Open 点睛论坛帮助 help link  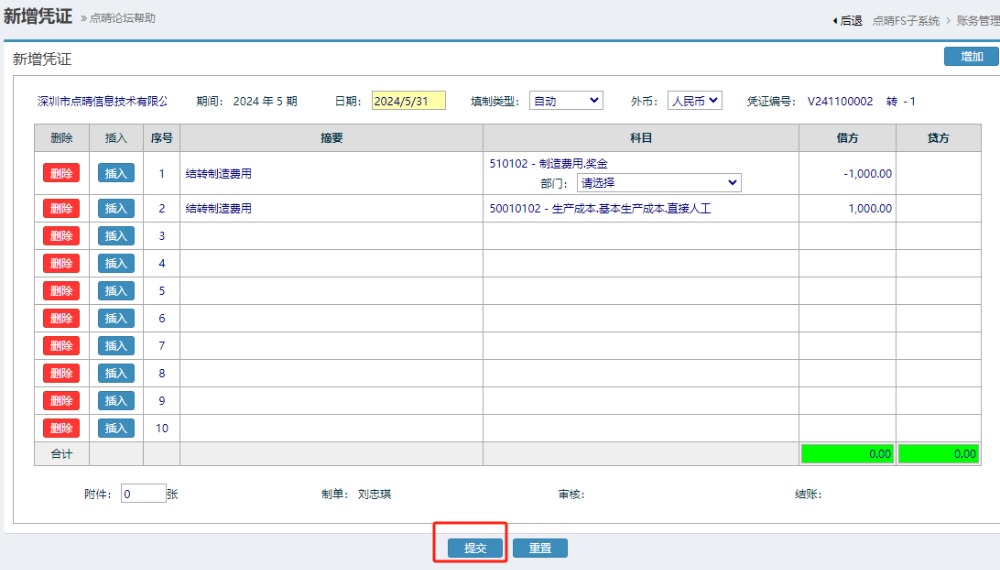click(x=122, y=18)
